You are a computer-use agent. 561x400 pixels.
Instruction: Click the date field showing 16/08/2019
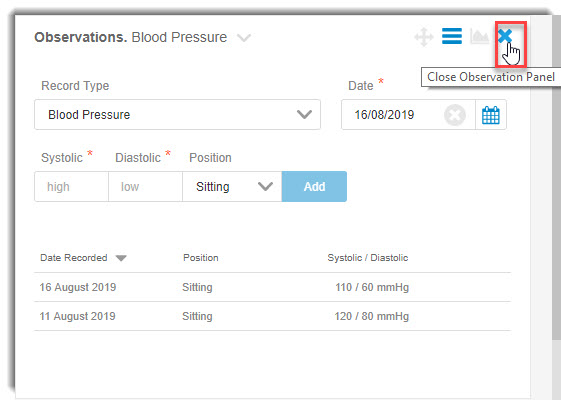pos(393,115)
